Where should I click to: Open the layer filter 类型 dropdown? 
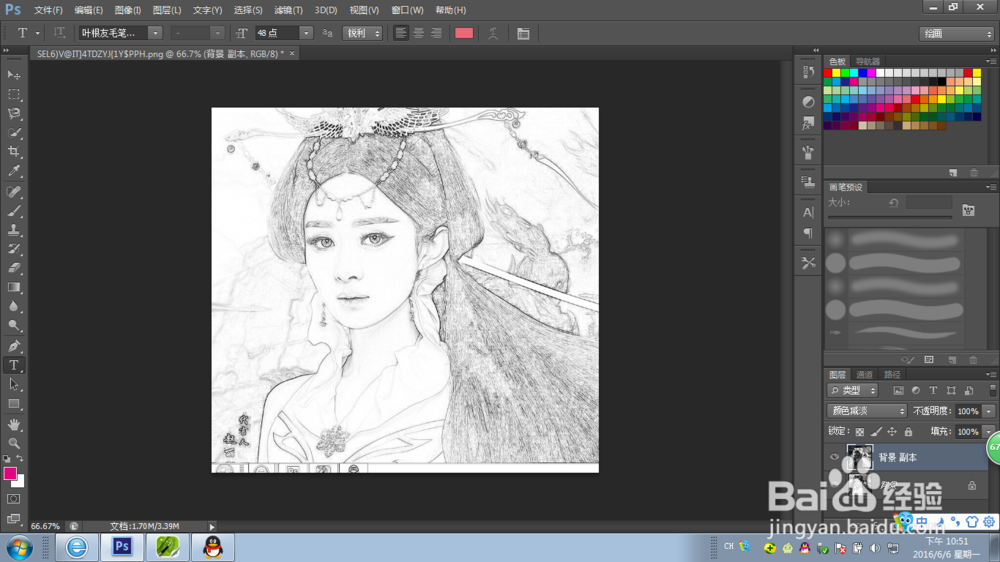(853, 390)
